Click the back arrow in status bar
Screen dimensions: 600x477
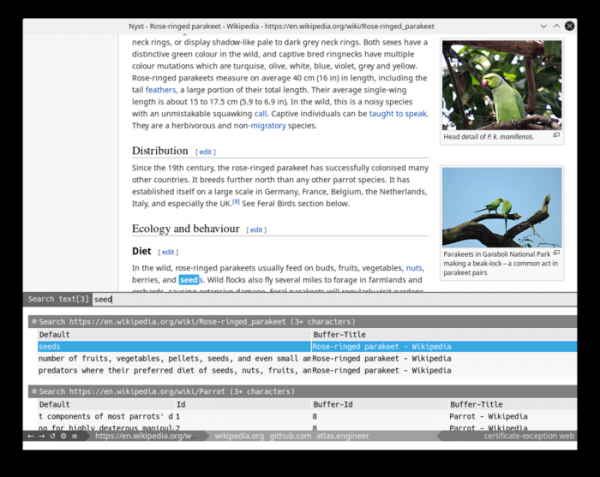(30, 436)
